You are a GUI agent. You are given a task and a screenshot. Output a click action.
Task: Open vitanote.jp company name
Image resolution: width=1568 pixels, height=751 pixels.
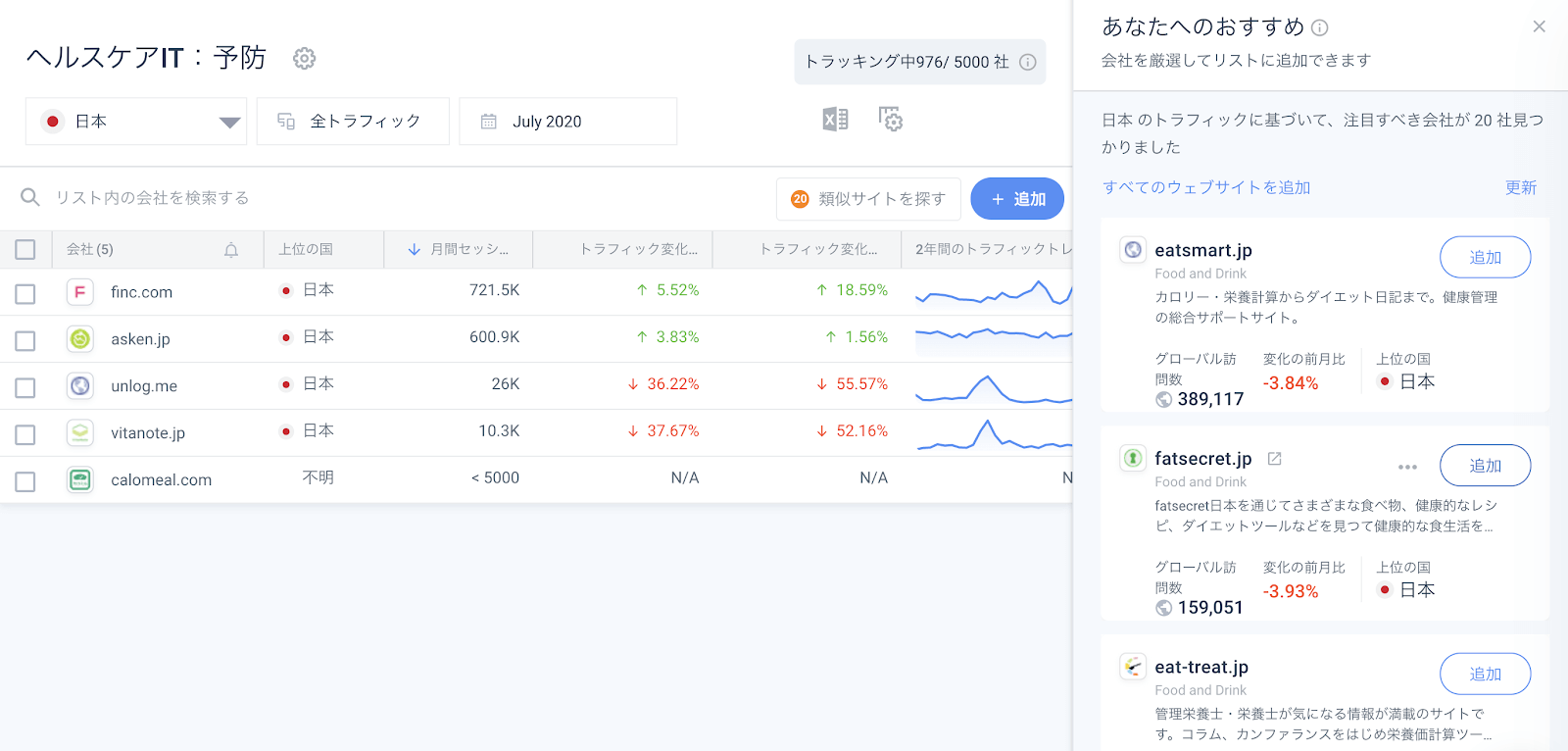point(148,432)
